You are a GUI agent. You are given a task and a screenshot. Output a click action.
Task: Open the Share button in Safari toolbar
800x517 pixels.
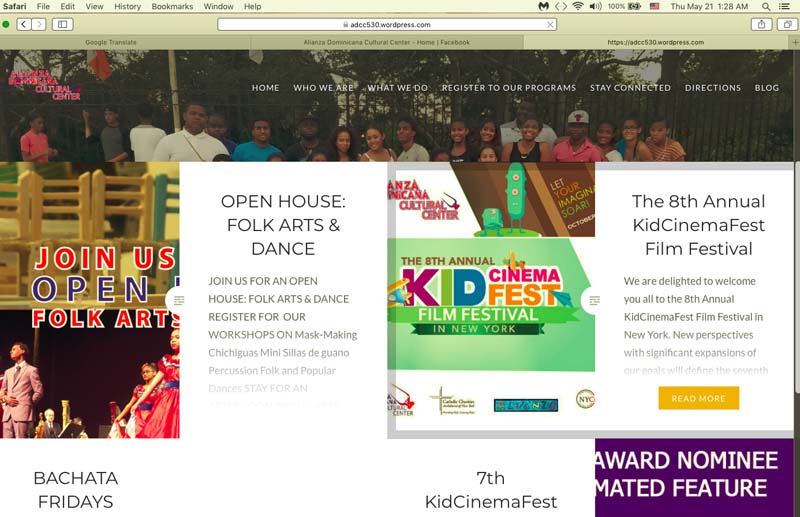pos(761,24)
